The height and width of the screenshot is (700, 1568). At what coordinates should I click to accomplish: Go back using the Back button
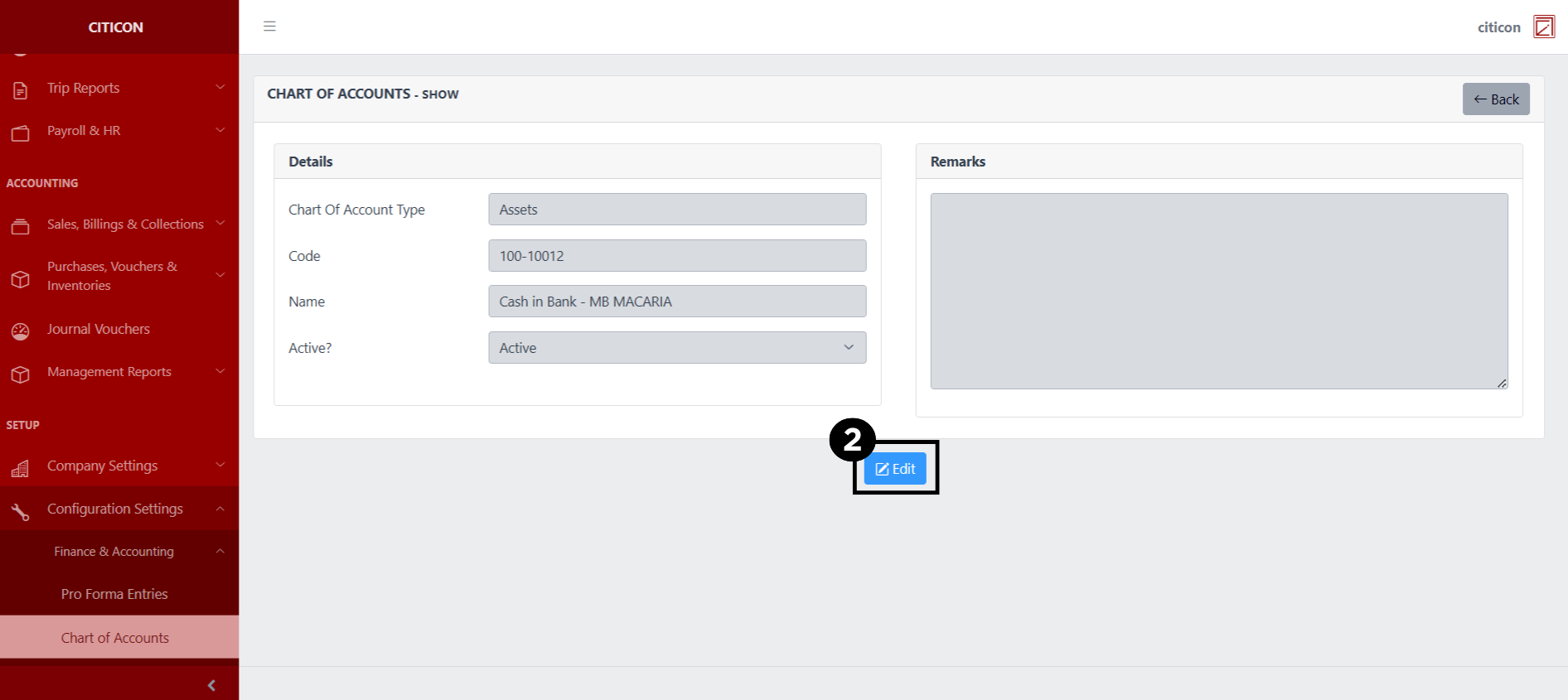(x=1495, y=99)
